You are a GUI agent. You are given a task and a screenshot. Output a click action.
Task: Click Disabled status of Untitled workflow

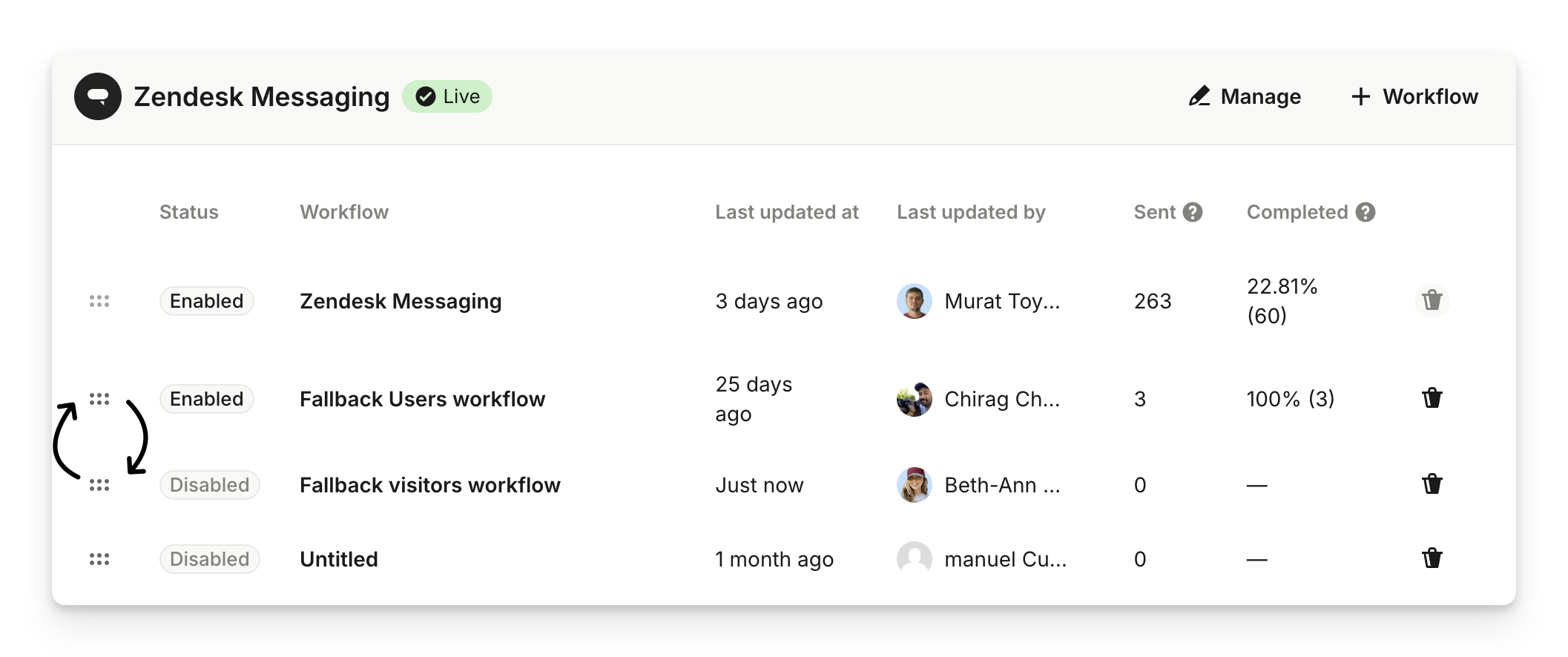(210, 559)
